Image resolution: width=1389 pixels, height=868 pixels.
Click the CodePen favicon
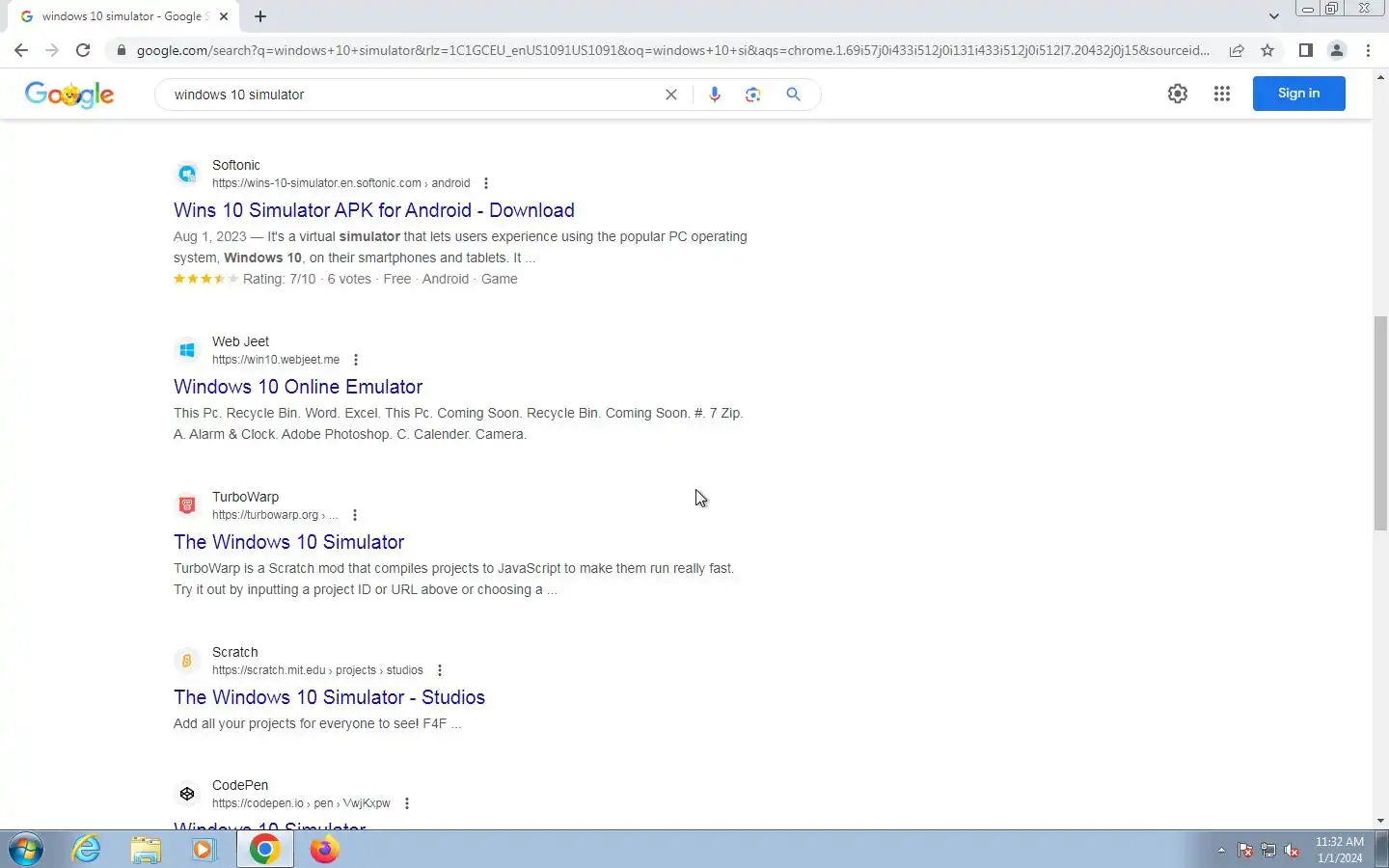[x=187, y=794]
